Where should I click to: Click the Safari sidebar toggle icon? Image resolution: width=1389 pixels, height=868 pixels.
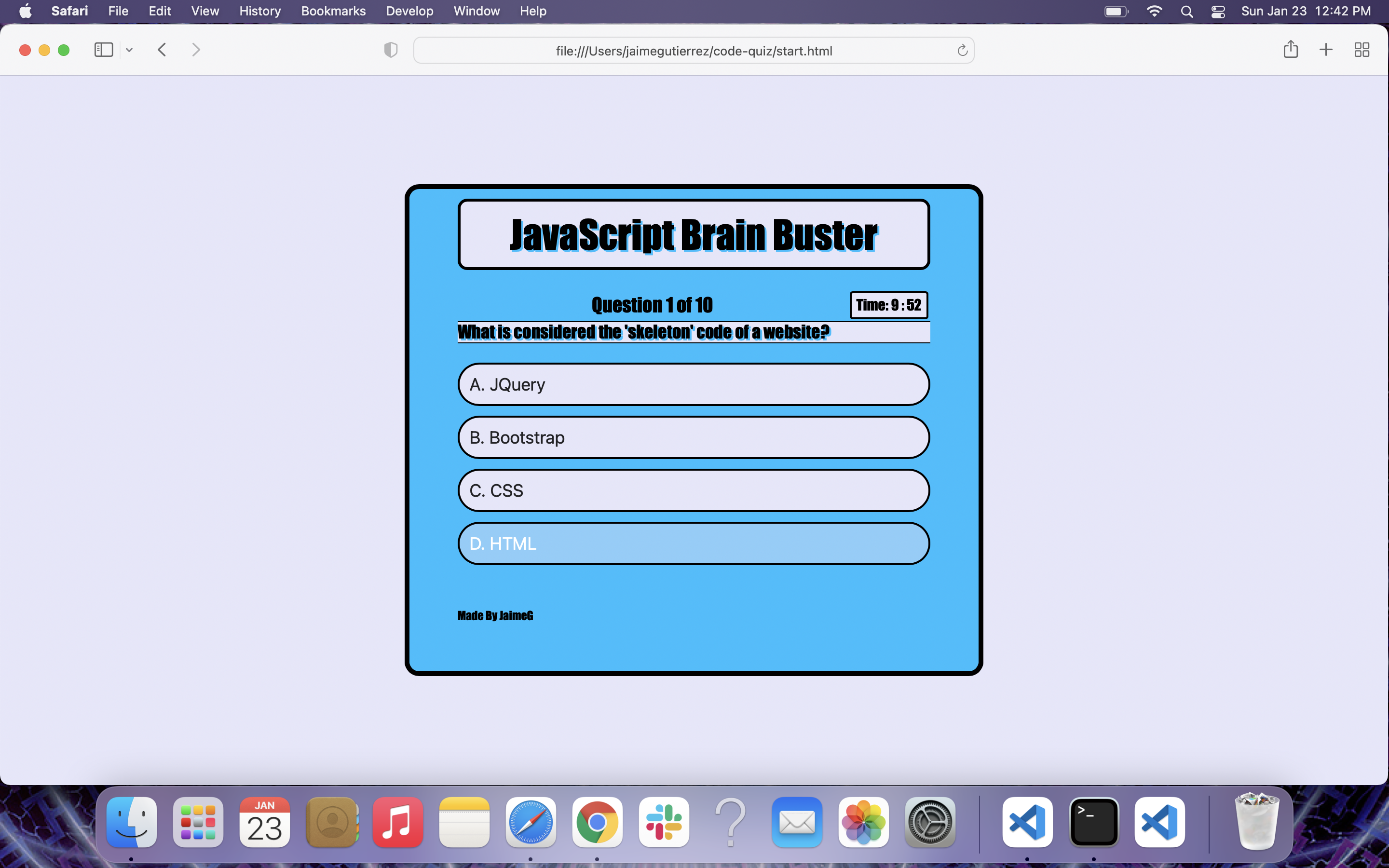[103, 50]
